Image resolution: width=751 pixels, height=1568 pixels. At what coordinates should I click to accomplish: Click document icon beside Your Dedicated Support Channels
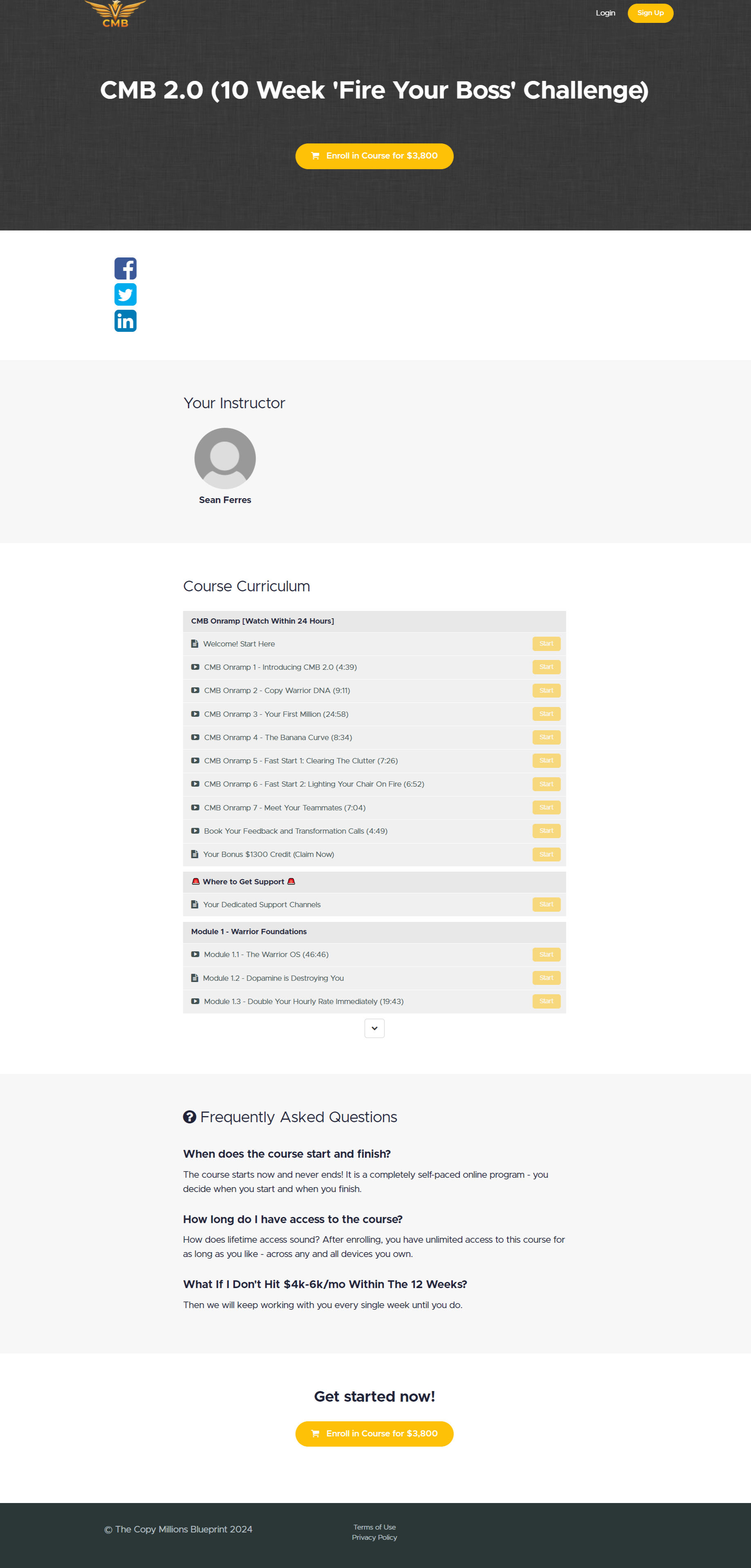coord(194,904)
